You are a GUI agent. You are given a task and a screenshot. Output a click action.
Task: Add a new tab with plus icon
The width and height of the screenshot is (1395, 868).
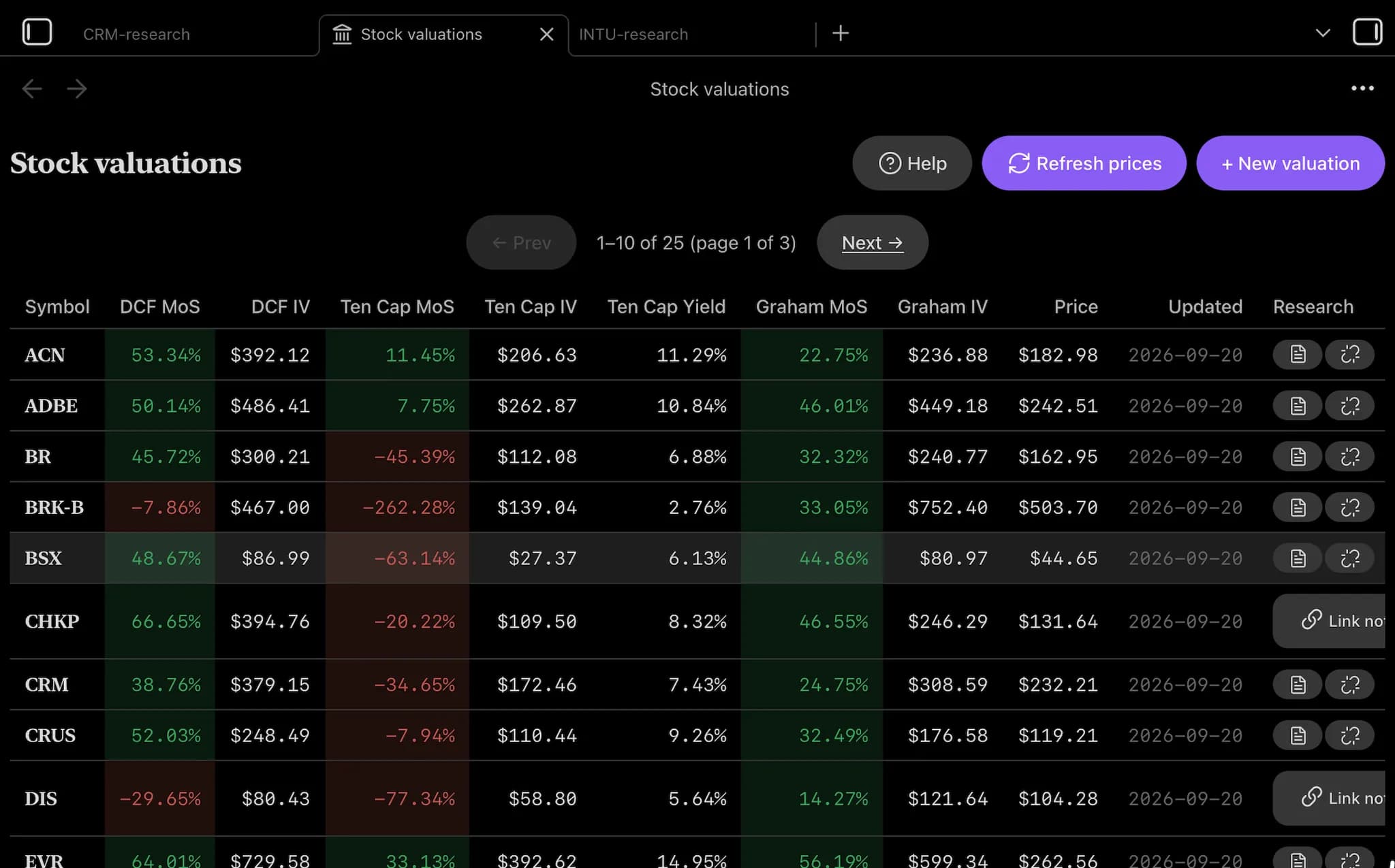click(841, 33)
